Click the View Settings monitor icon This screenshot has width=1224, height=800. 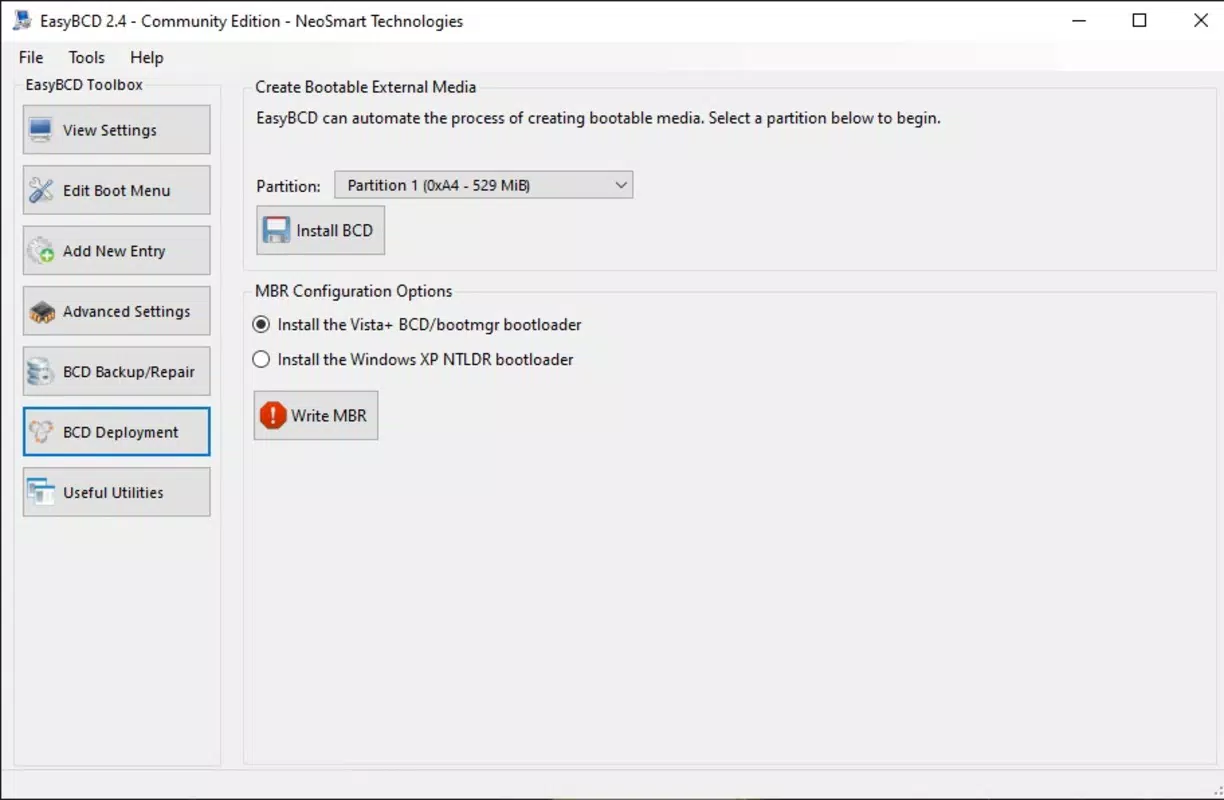tap(41, 130)
